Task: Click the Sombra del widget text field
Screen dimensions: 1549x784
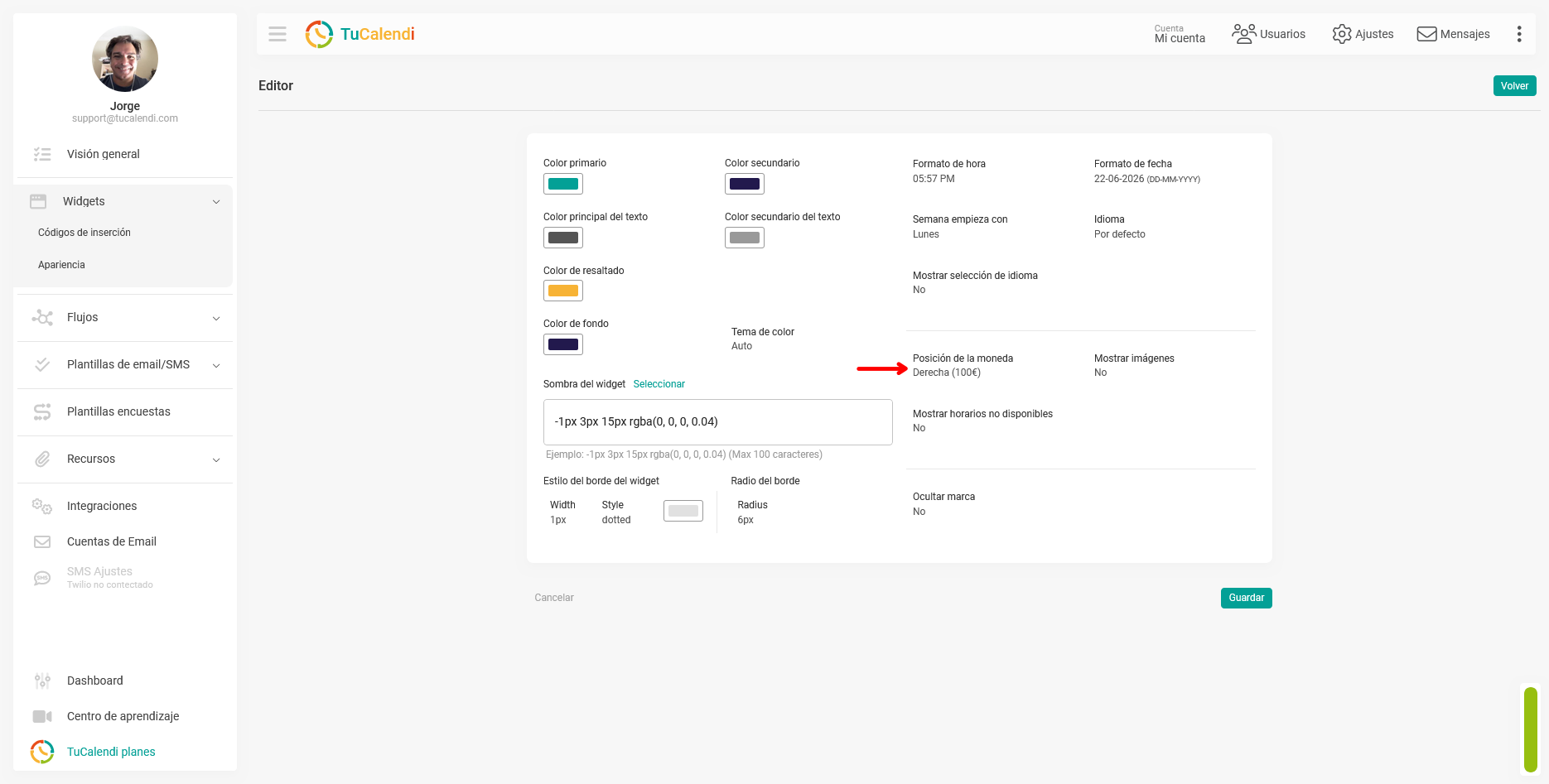Action: tap(718, 422)
